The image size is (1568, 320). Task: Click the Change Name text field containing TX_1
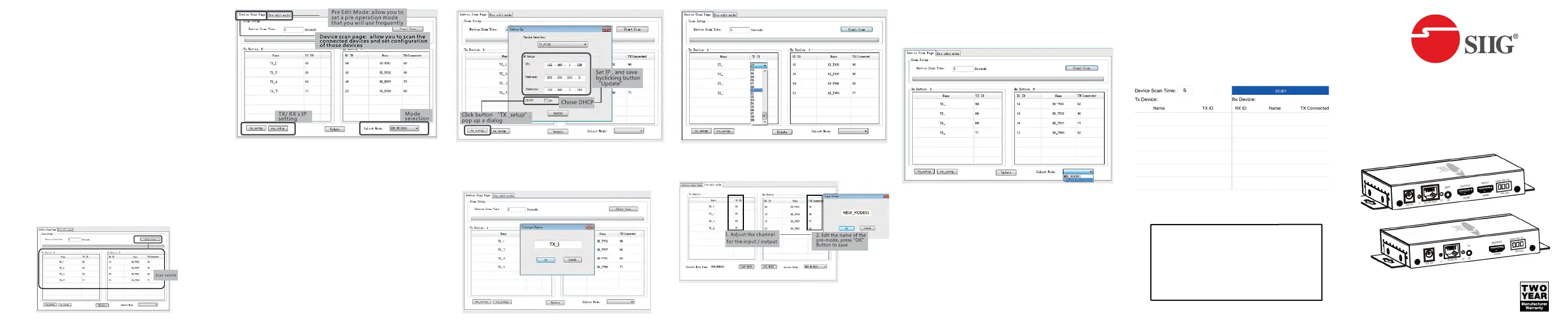click(557, 244)
